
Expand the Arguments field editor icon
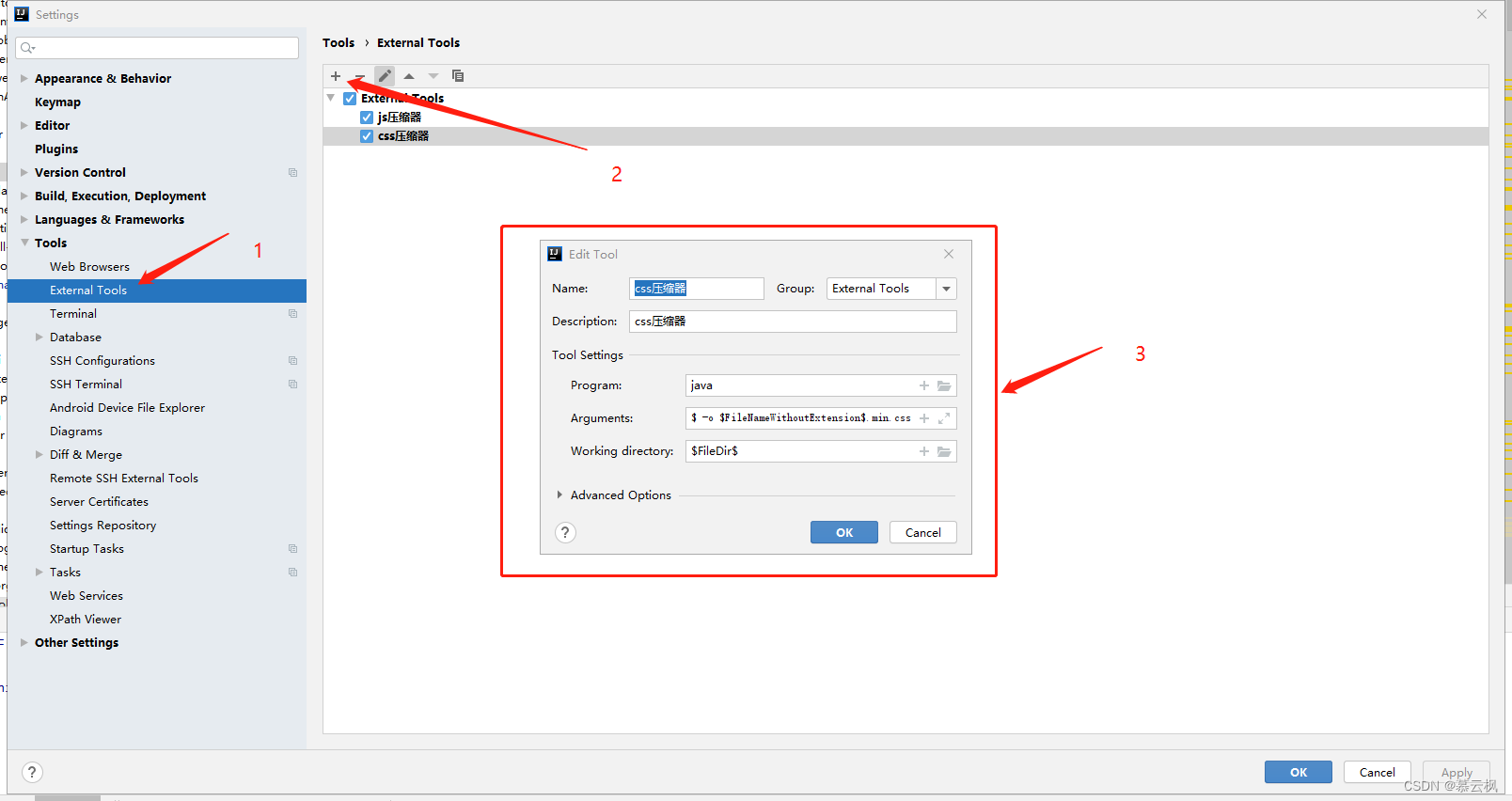coord(944,418)
